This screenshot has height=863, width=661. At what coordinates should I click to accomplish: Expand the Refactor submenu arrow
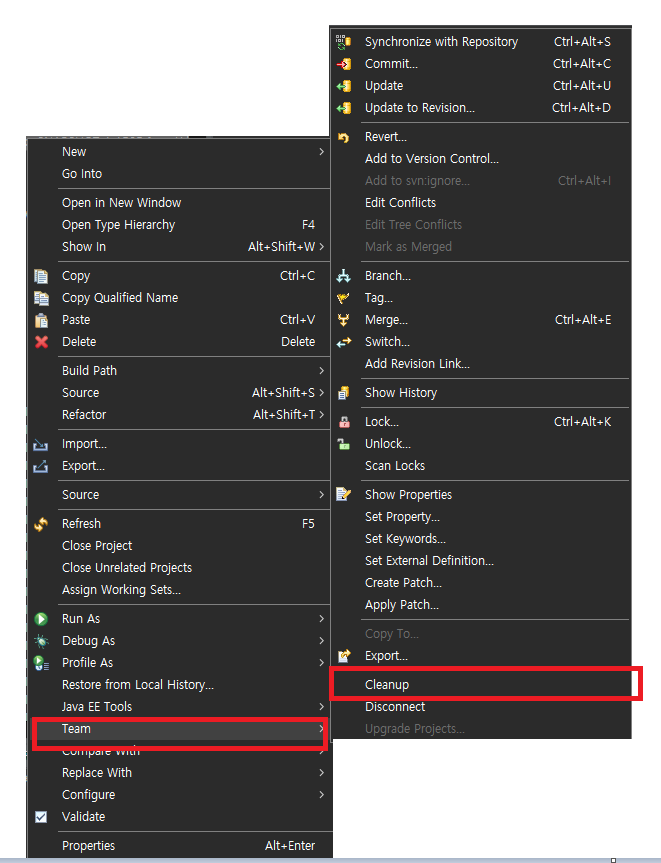point(321,414)
